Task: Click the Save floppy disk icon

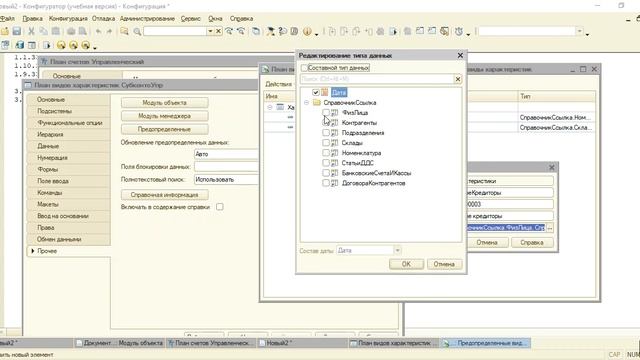Action: [17, 31]
